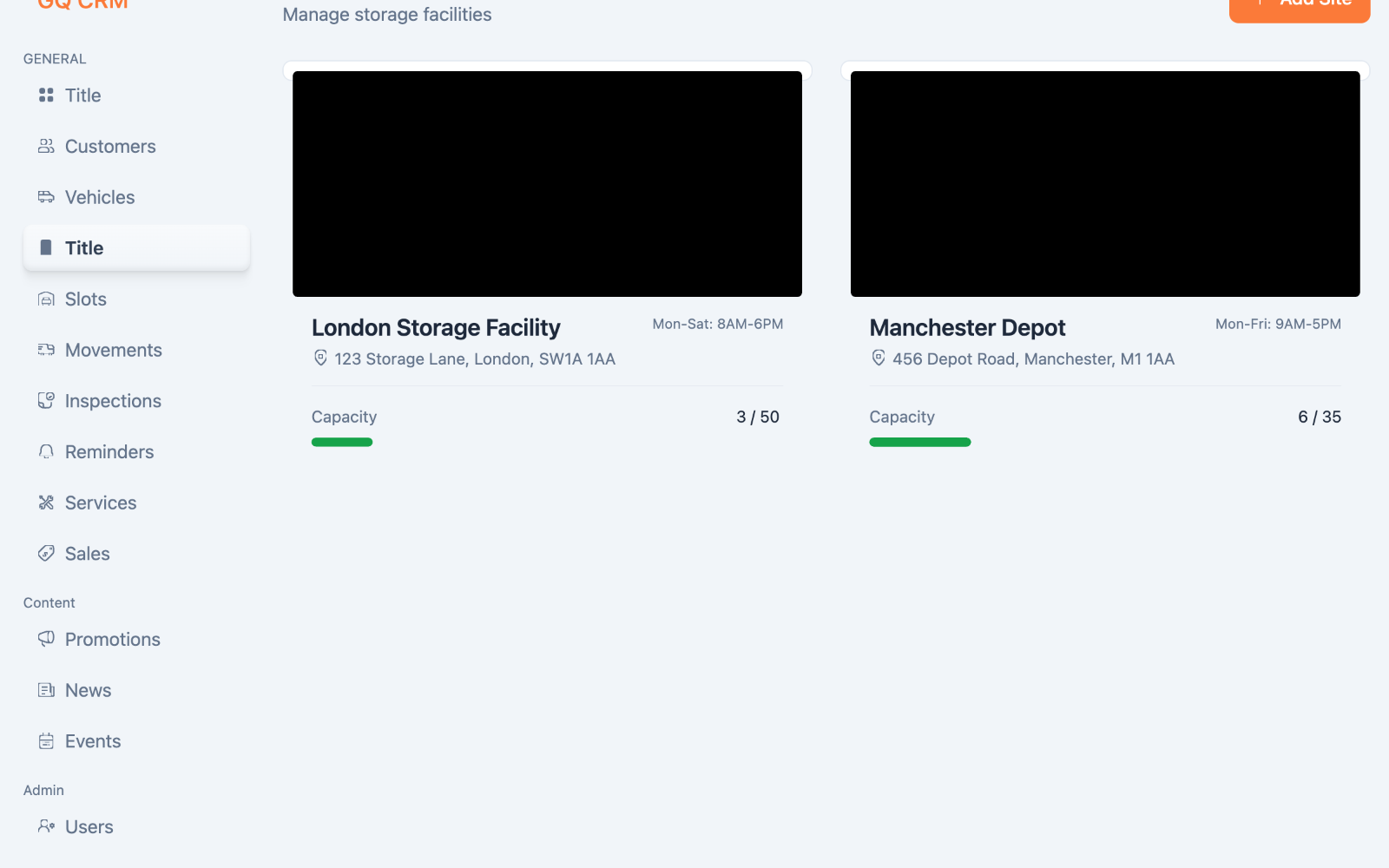Click the map pin icon by the Manchester address
The width and height of the screenshot is (1389, 868).
pyautogui.click(x=879, y=358)
